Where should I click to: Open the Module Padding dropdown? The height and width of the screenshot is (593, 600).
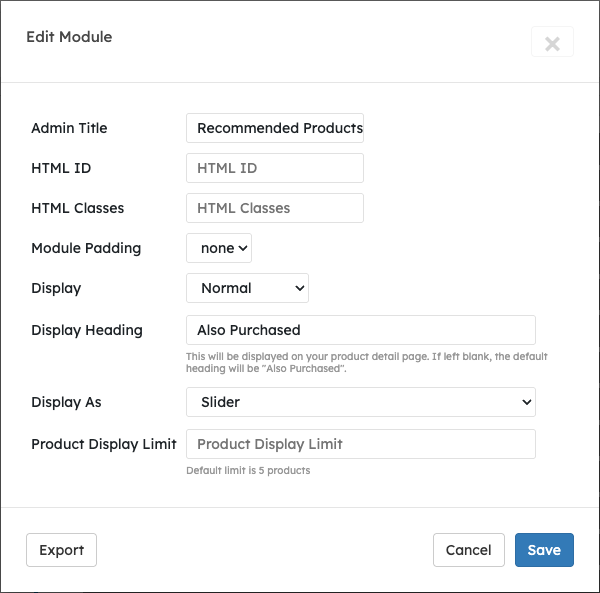tap(219, 248)
